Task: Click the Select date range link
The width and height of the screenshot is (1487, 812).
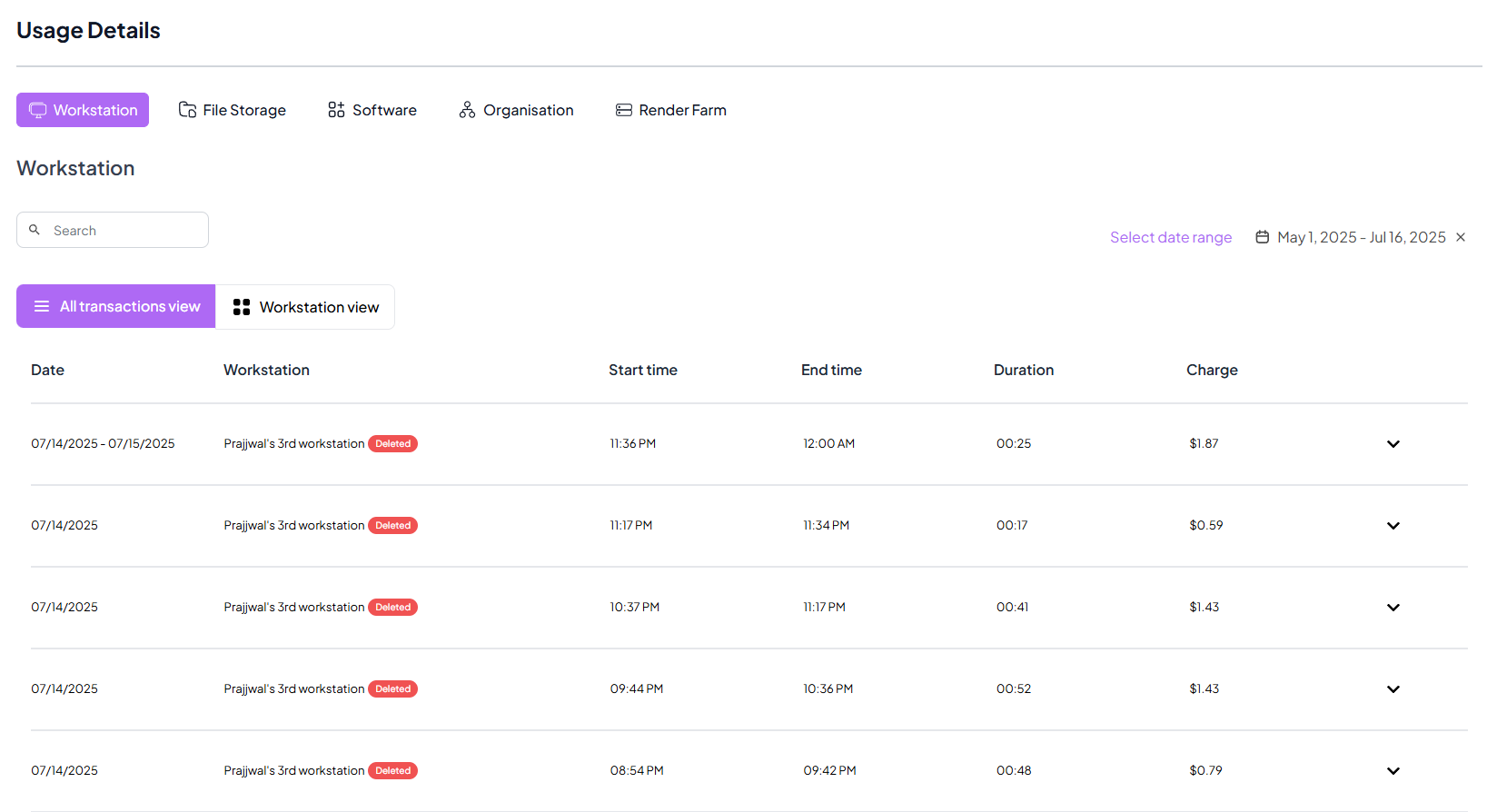Action: [1170, 237]
